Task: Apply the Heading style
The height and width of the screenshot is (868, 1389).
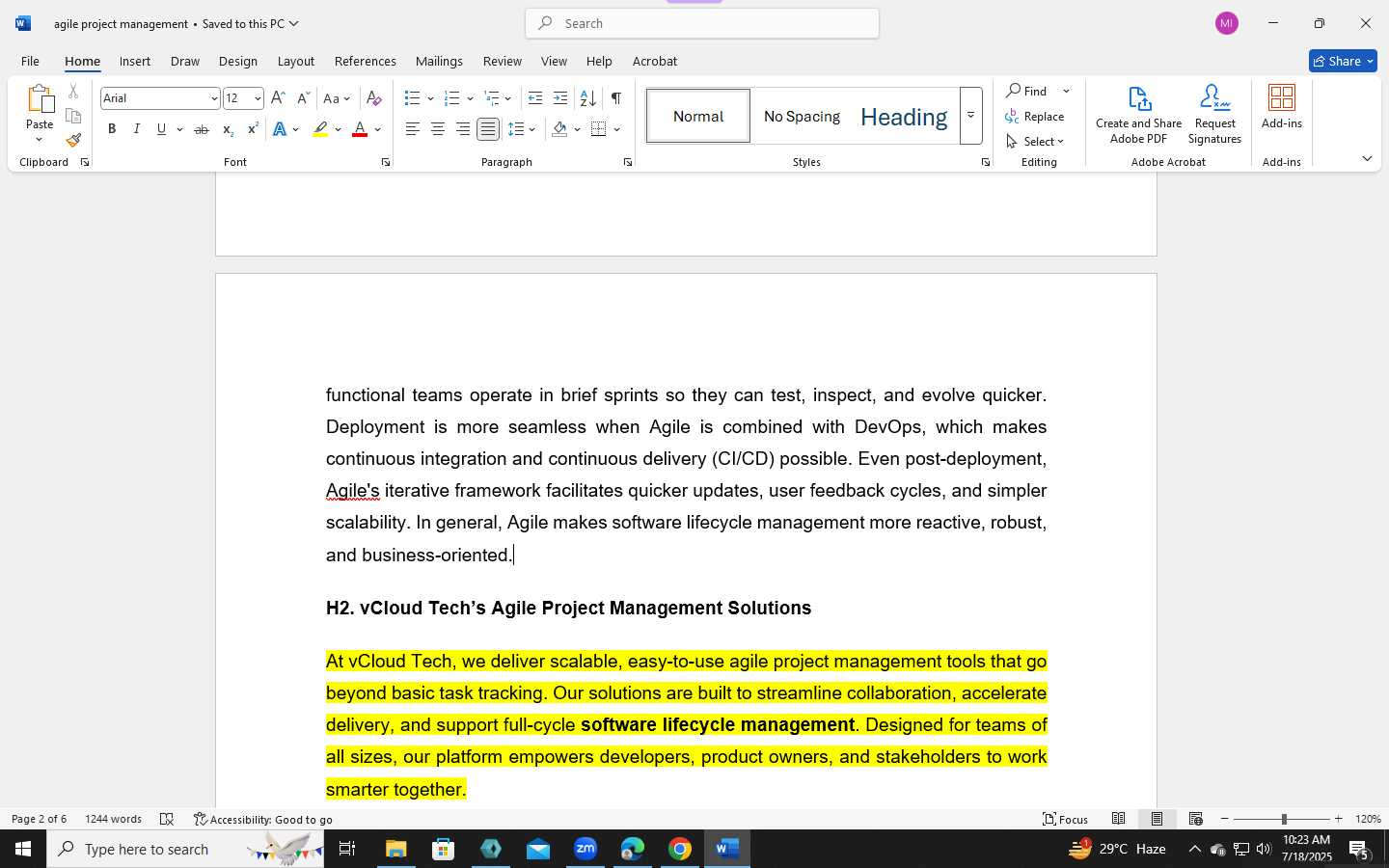Action: pyautogui.click(x=904, y=116)
